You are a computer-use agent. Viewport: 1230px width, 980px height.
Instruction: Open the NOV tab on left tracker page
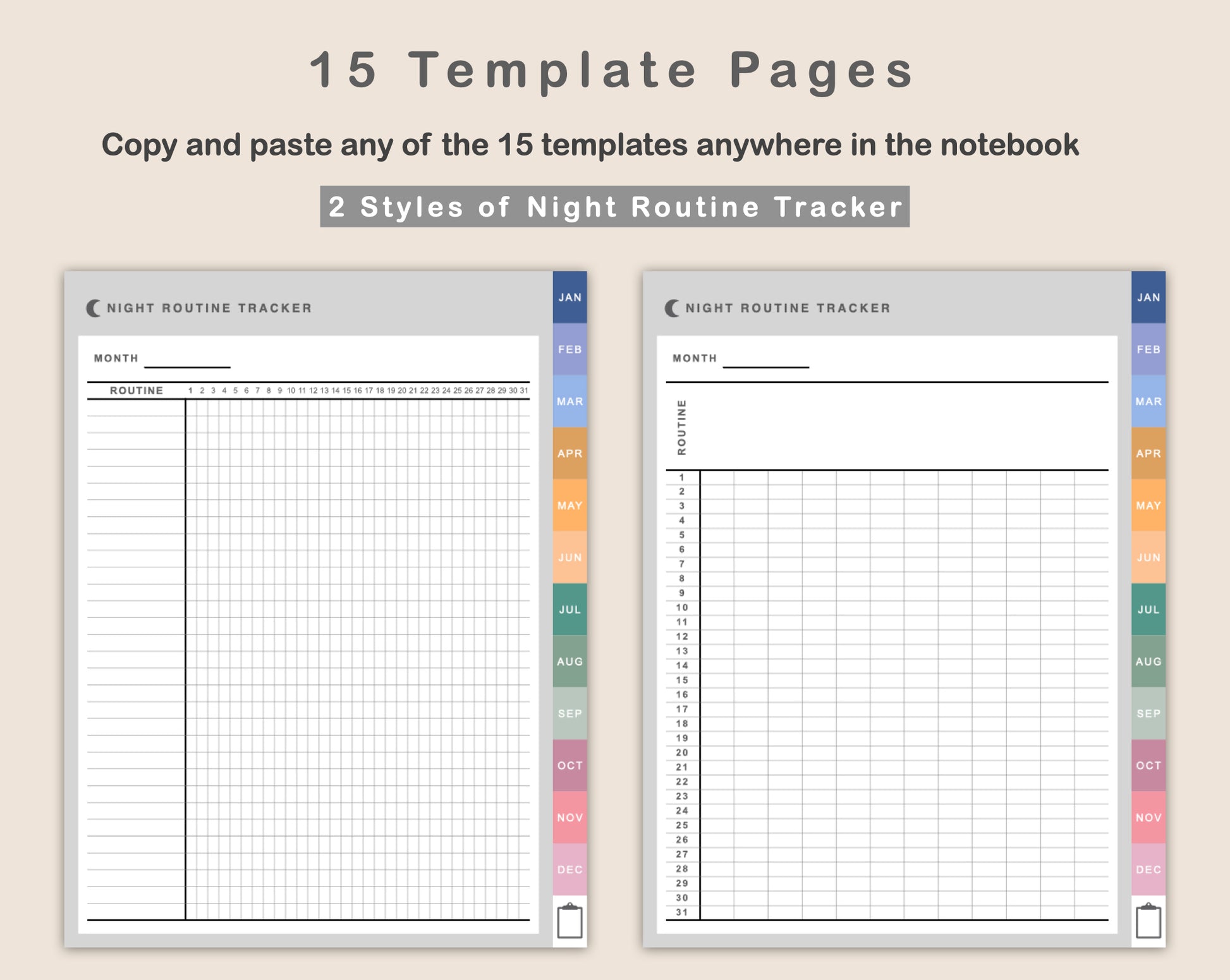coord(569,818)
